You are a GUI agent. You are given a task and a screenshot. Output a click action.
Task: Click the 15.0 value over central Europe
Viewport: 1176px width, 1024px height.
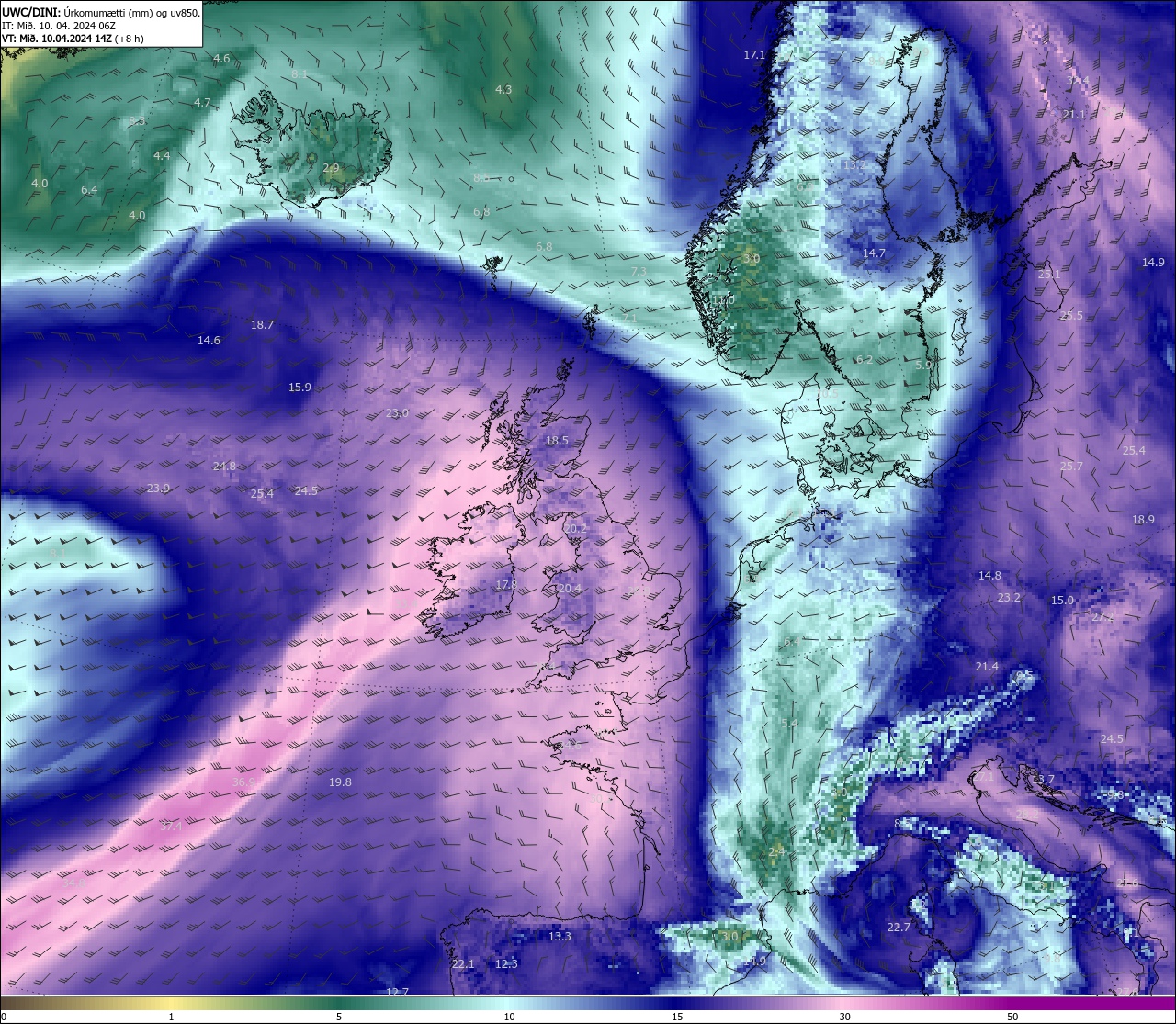1062,601
